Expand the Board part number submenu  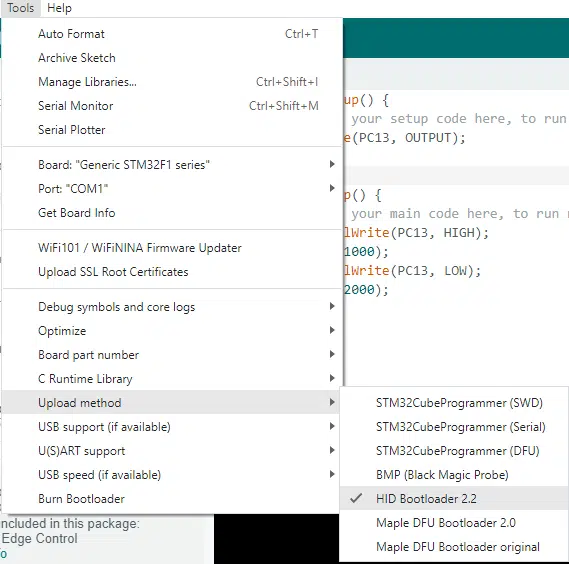click(x=172, y=355)
